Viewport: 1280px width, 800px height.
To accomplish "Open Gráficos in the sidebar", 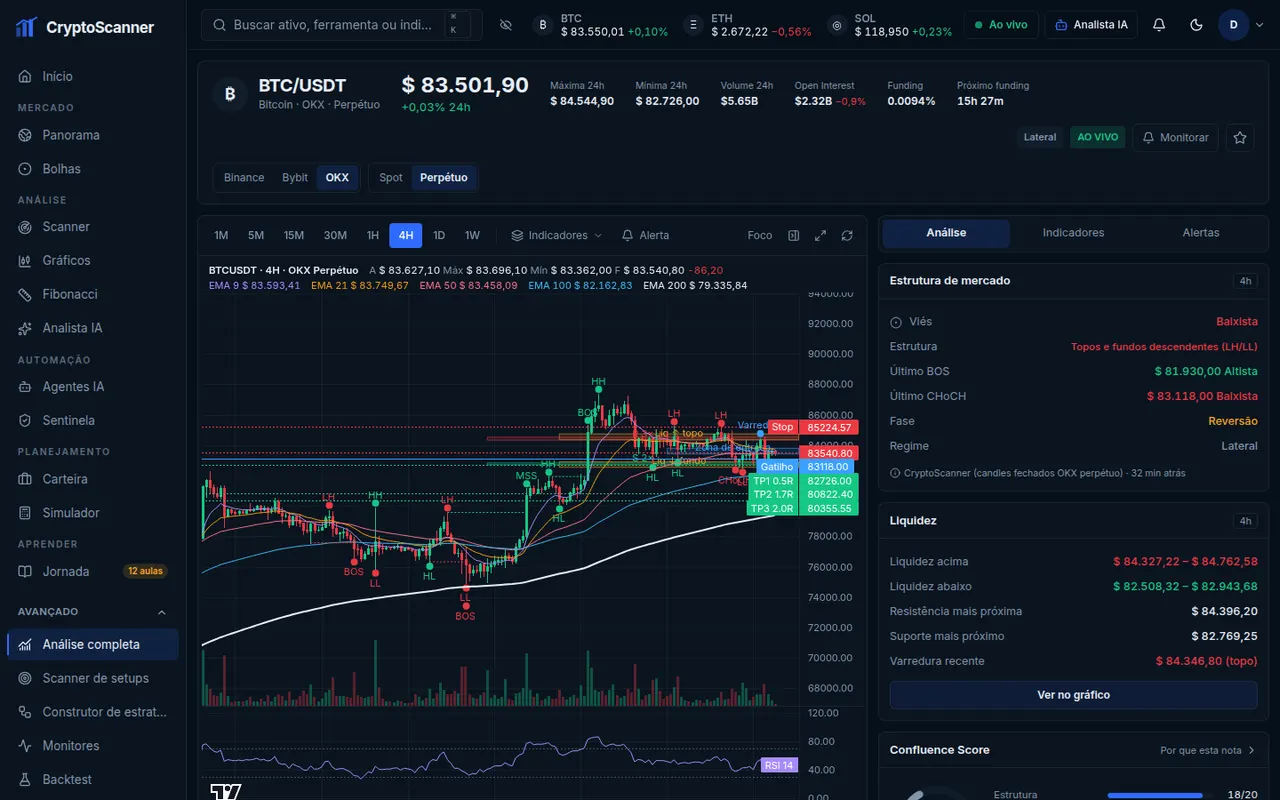I will pos(92,260).
